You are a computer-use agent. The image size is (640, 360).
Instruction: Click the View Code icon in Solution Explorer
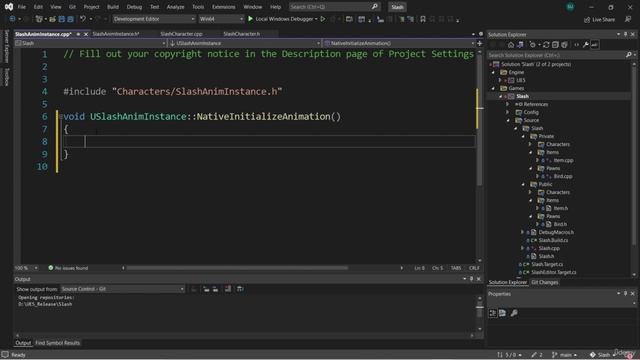click(576, 45)
